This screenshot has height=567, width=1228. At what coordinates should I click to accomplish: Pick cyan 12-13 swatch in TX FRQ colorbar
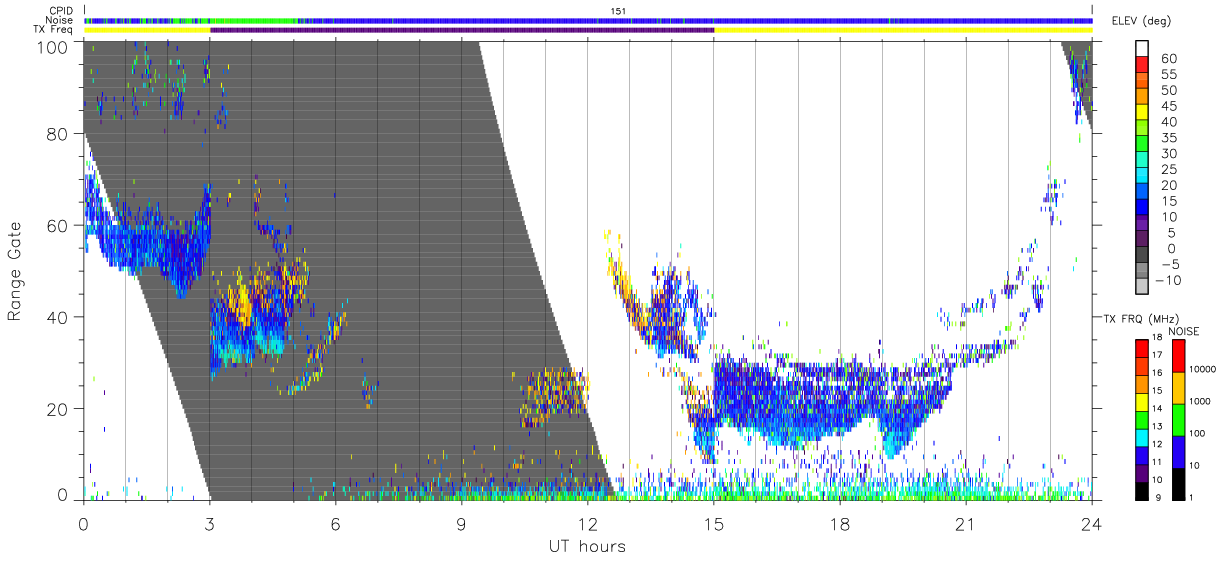coord(1143,436)
